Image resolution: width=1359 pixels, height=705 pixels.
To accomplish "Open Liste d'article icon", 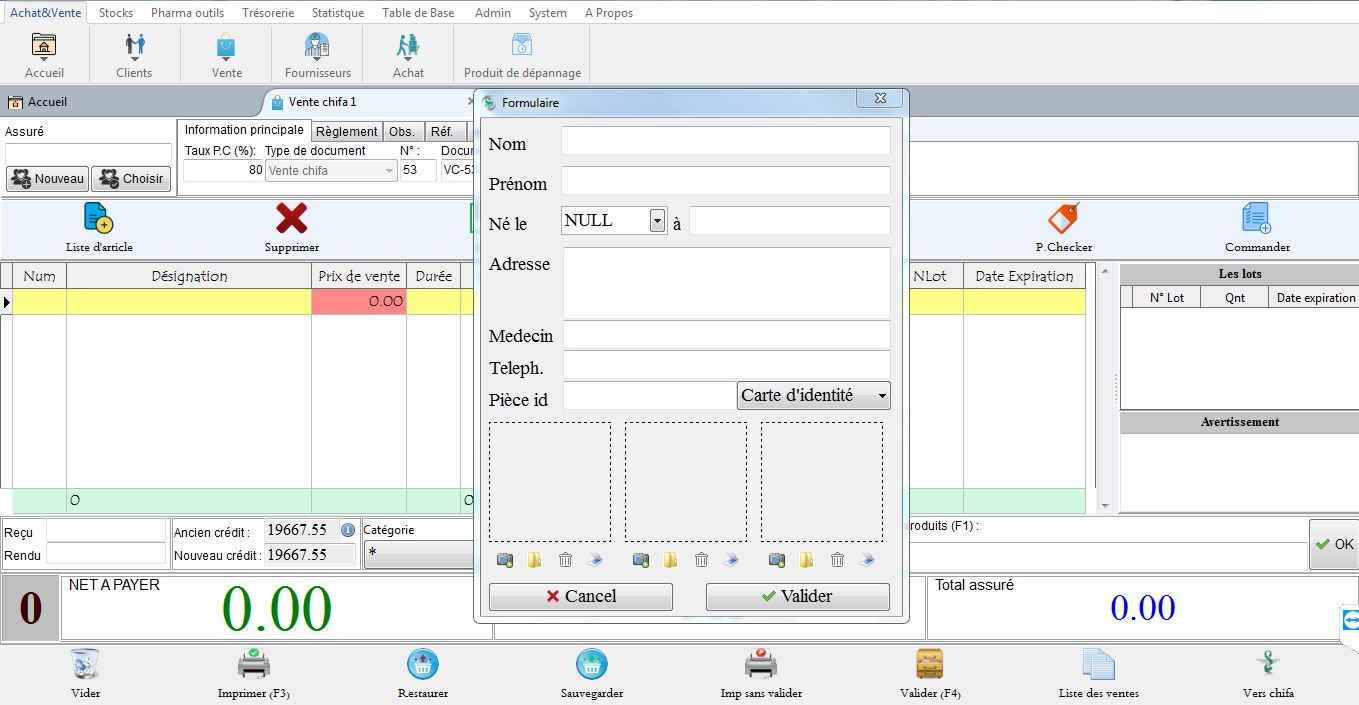I will [98, 218].
